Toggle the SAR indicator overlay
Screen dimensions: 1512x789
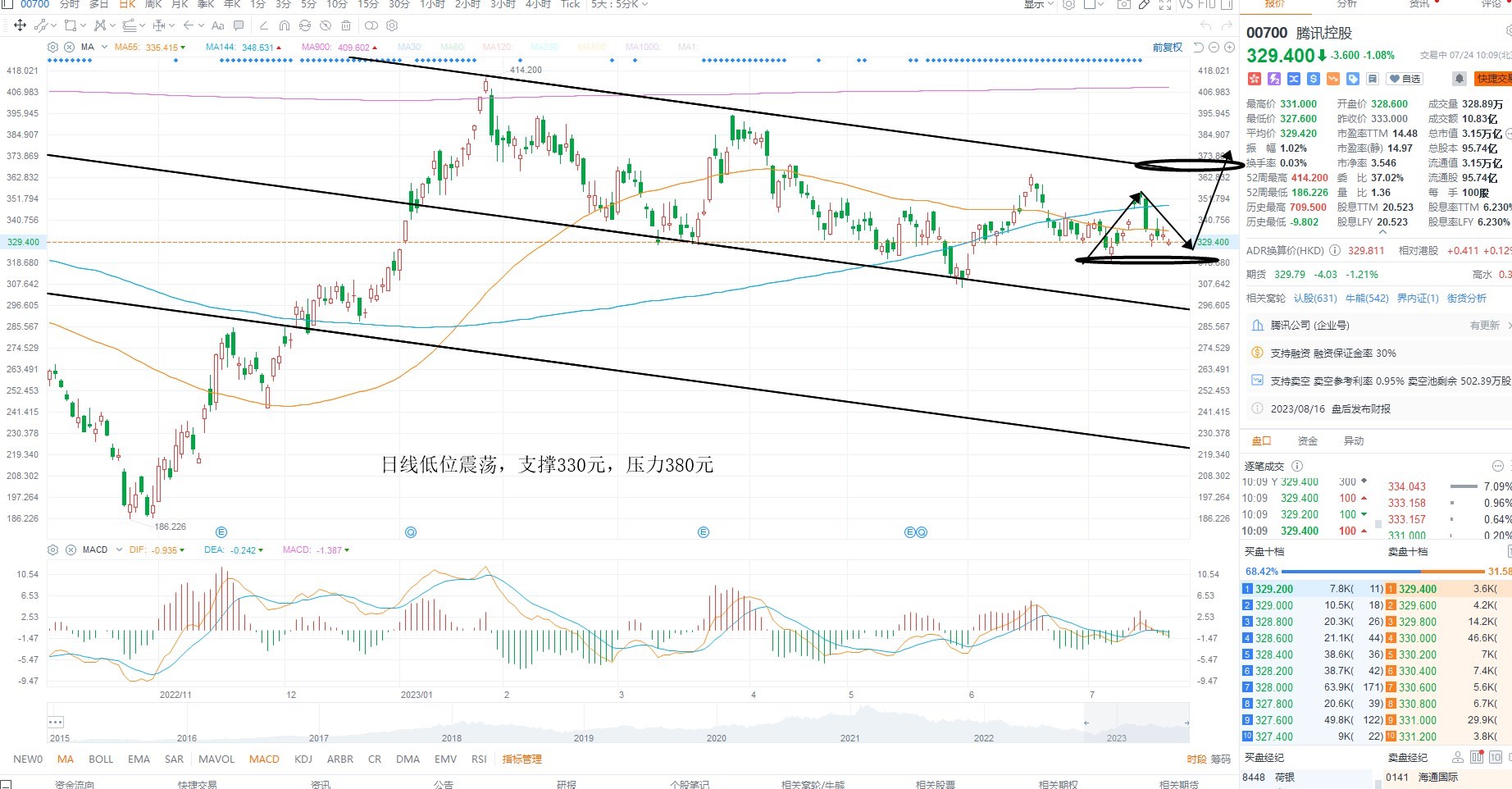pyautogui.click(x=174, y=759)
